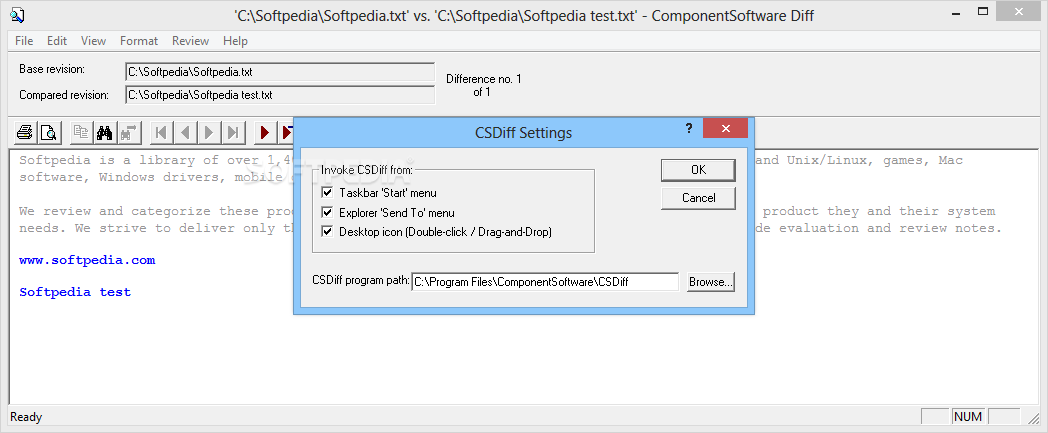Screen dimensions: 1048x433
Task: Go to the next difference arrow
Action: pyautogui.click(x=209, y=132)
